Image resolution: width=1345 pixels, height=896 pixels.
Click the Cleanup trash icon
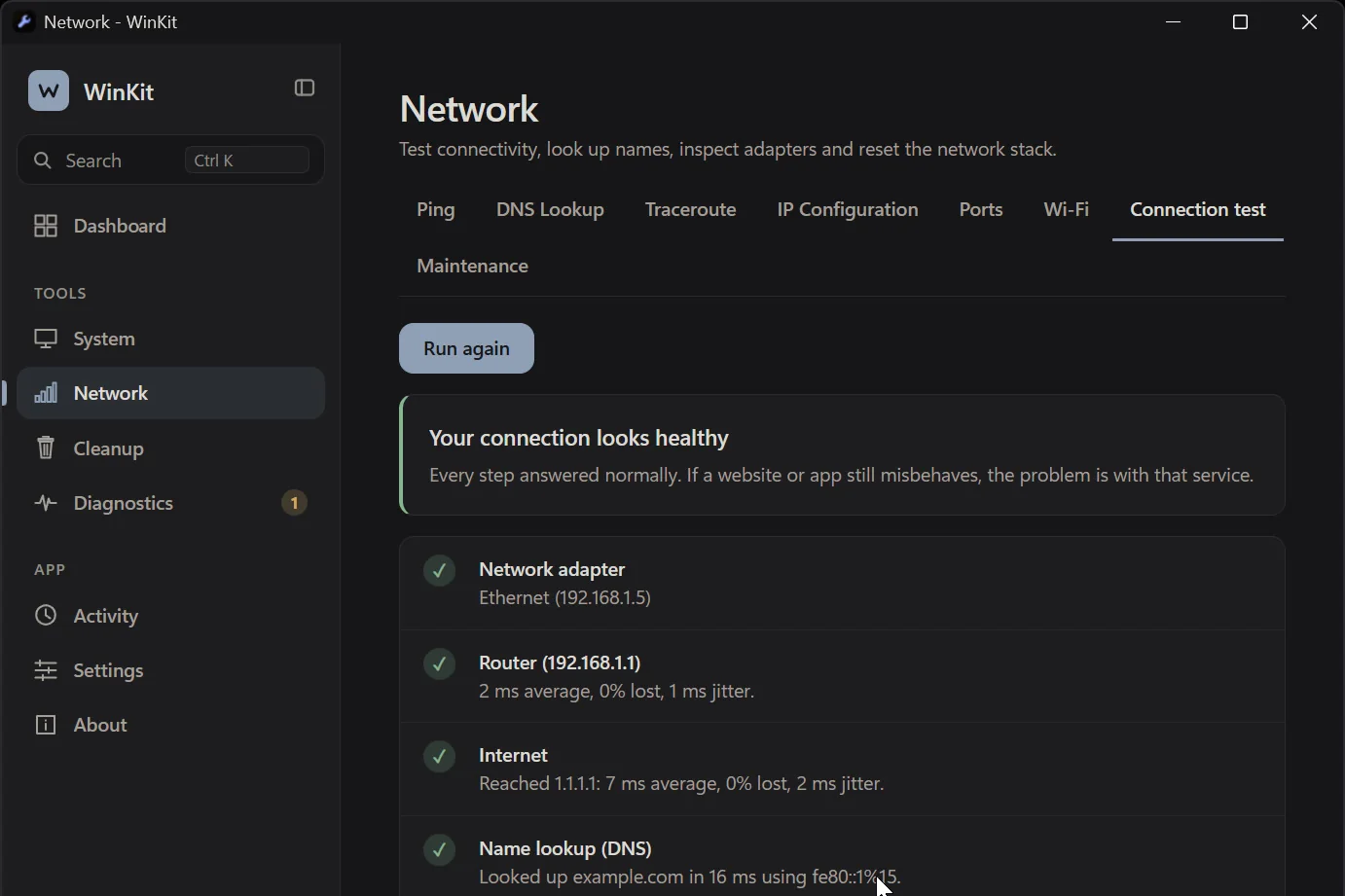pyautogui.click(x=46, y=448)
